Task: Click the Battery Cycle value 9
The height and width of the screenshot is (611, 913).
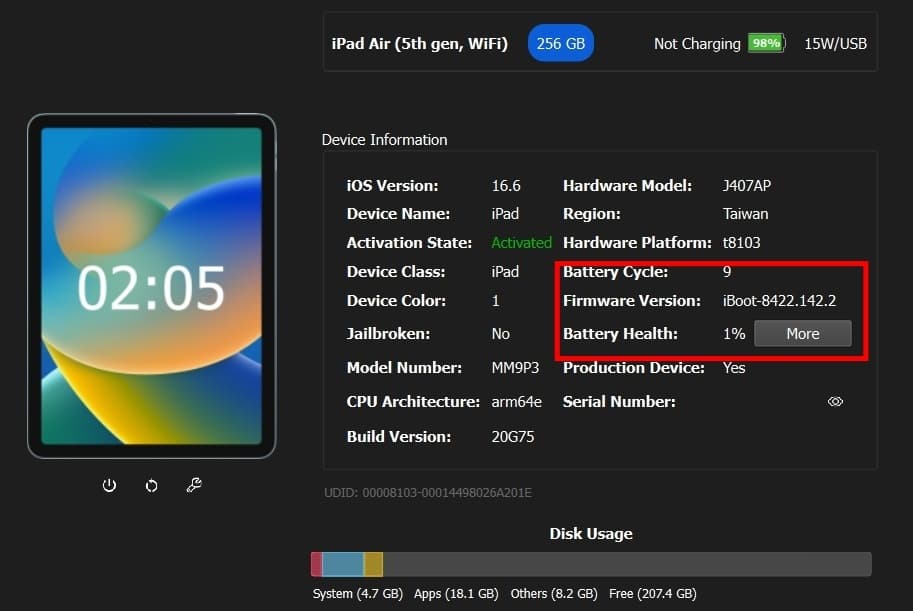Action: coord(727,271)
